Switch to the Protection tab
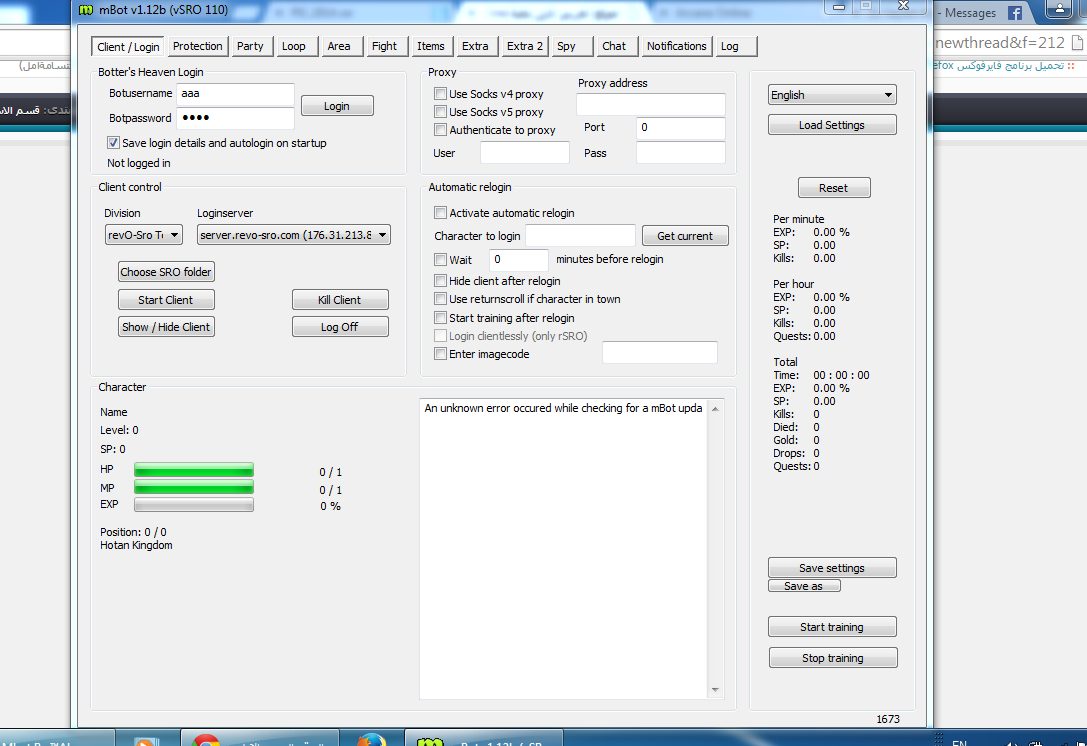Image resolution: width=1087 pixels, height=746 pixels. [x=198, y=46]
